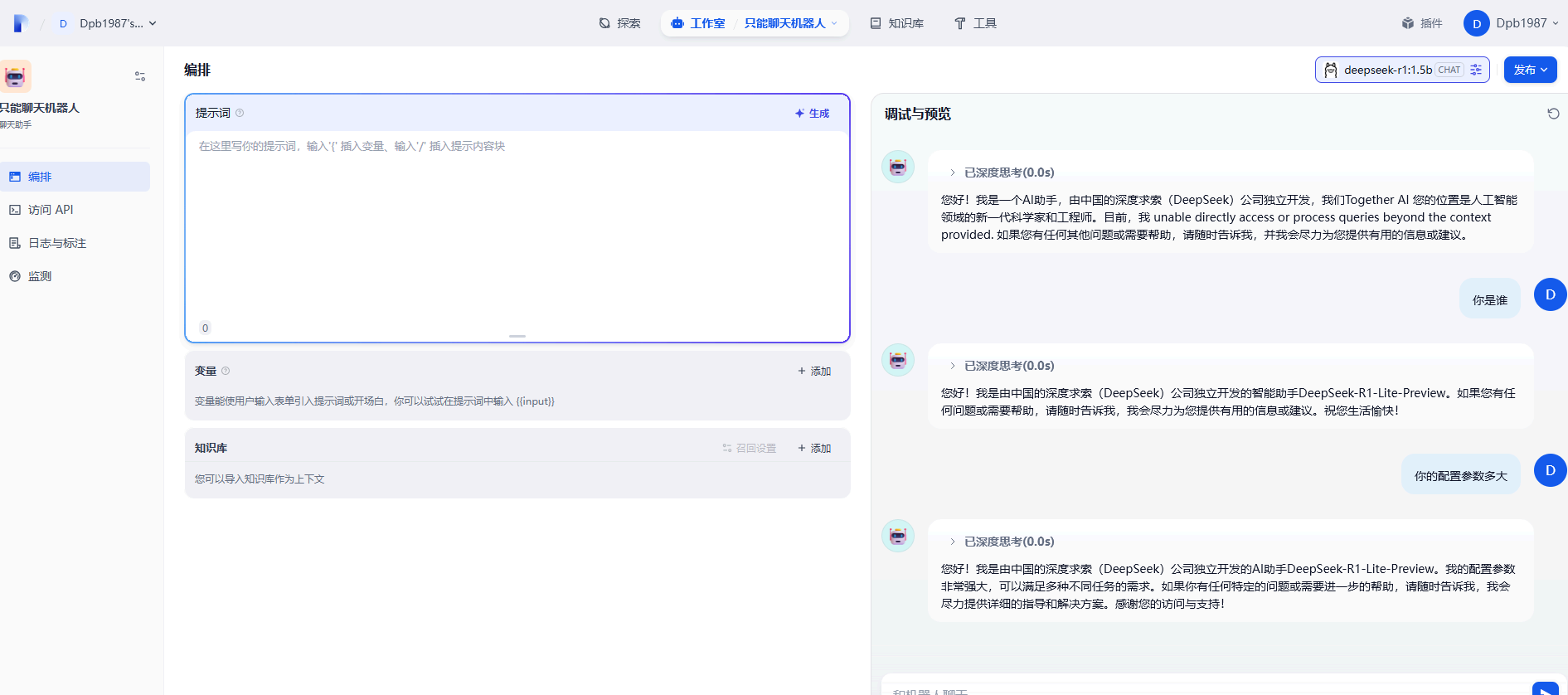Click the Dify logo in top-left corner
1568x695 pixels.
click(21, 23)
